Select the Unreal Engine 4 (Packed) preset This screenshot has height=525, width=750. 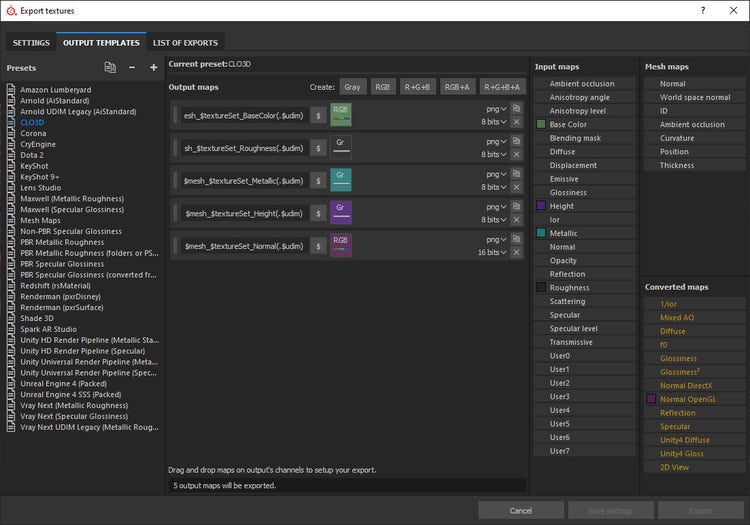(x=64, y=383)
